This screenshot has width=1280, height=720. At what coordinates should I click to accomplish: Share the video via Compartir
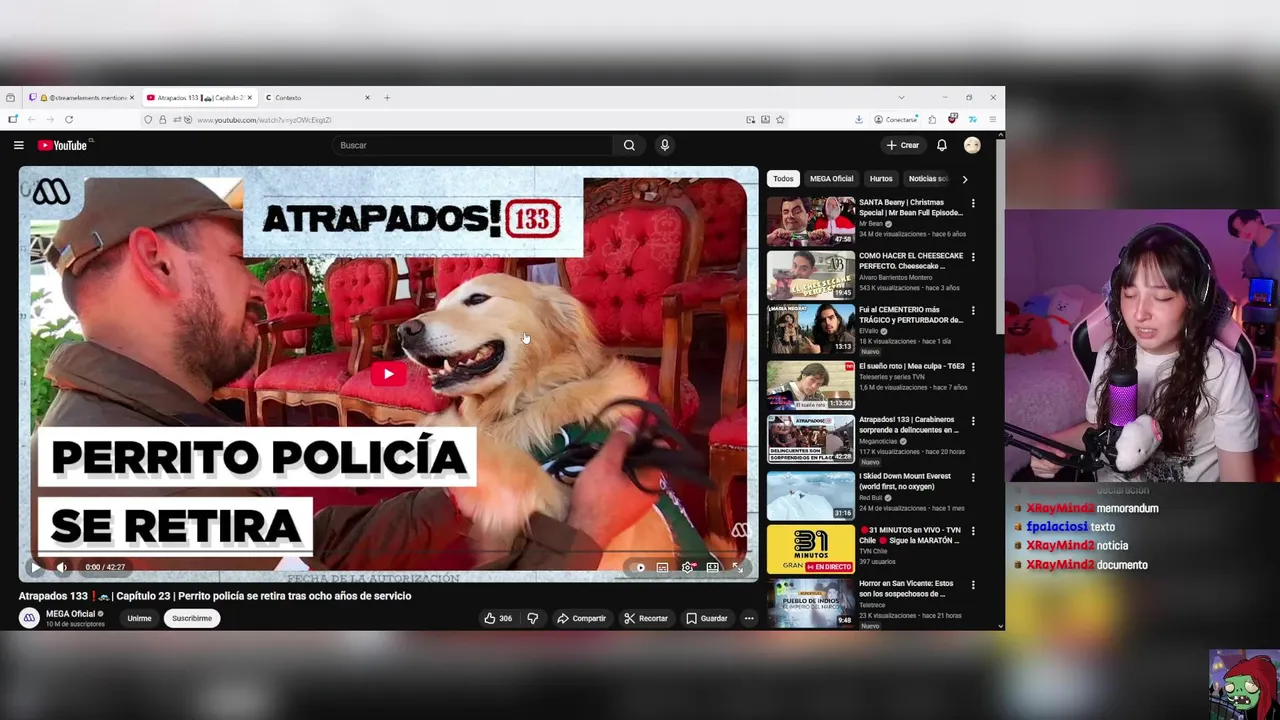pos(581,618)
